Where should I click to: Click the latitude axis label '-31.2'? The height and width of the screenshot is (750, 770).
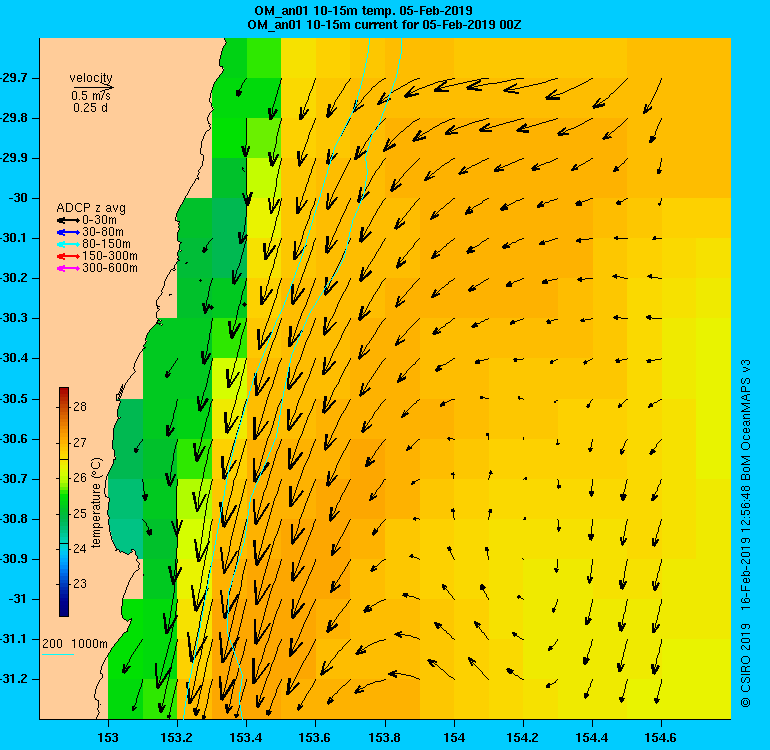pos(13,679)
